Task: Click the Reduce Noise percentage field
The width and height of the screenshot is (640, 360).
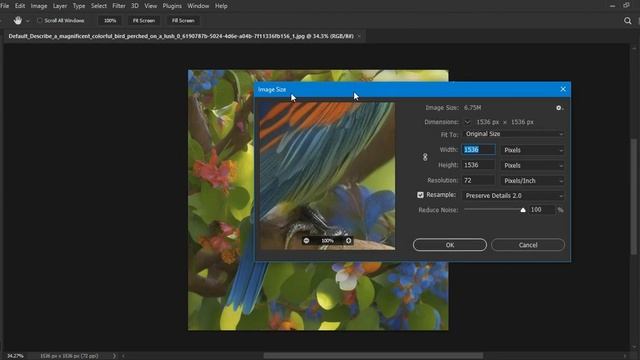Action: (542, 210)
